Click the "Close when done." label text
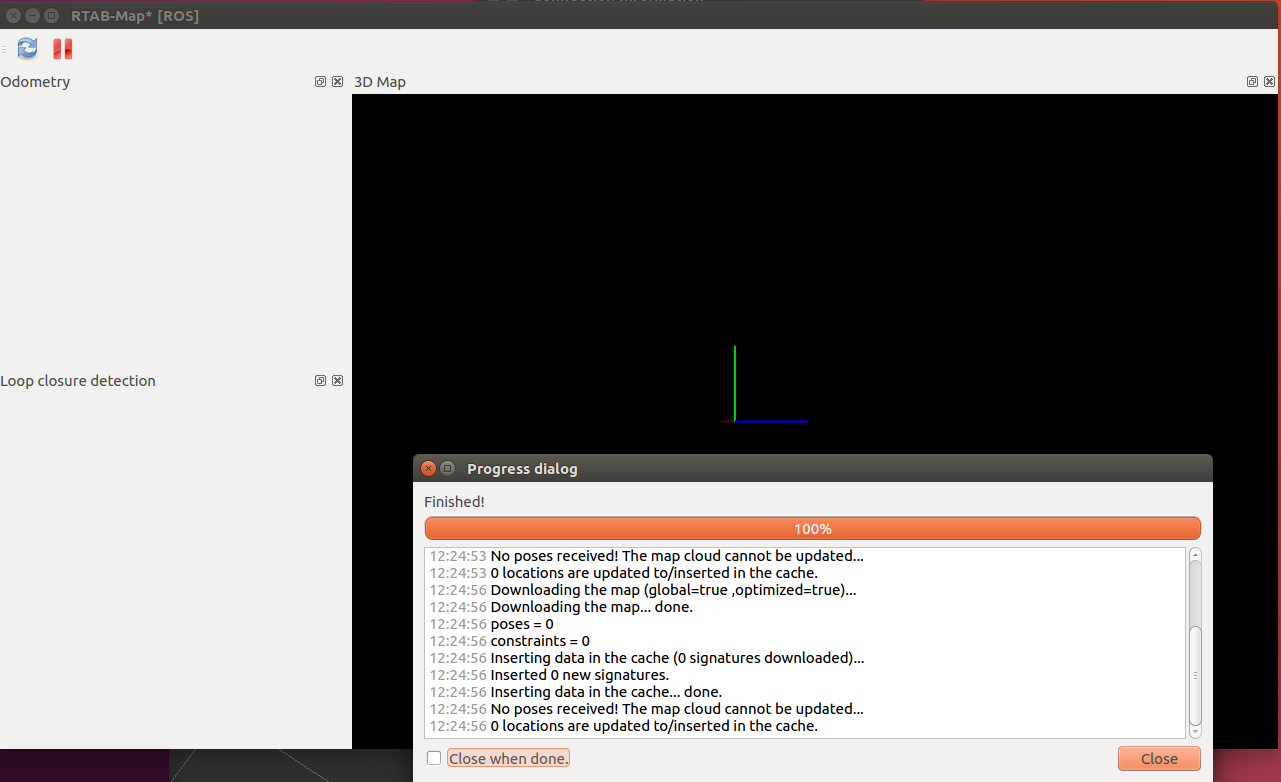This screenshot has height=782, width=1281. 508,758
